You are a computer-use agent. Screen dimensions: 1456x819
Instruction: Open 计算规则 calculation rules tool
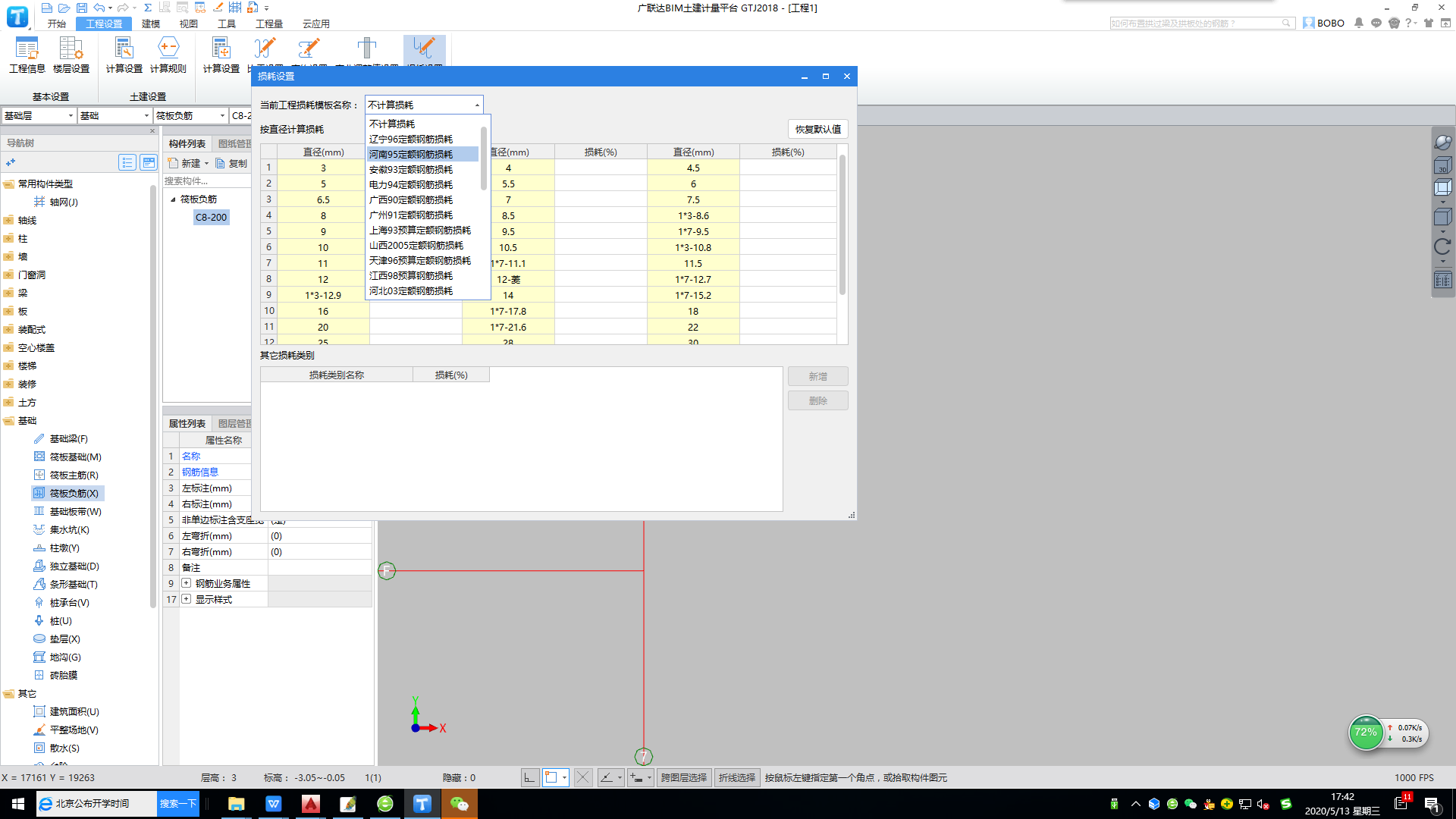click(168, 55)
